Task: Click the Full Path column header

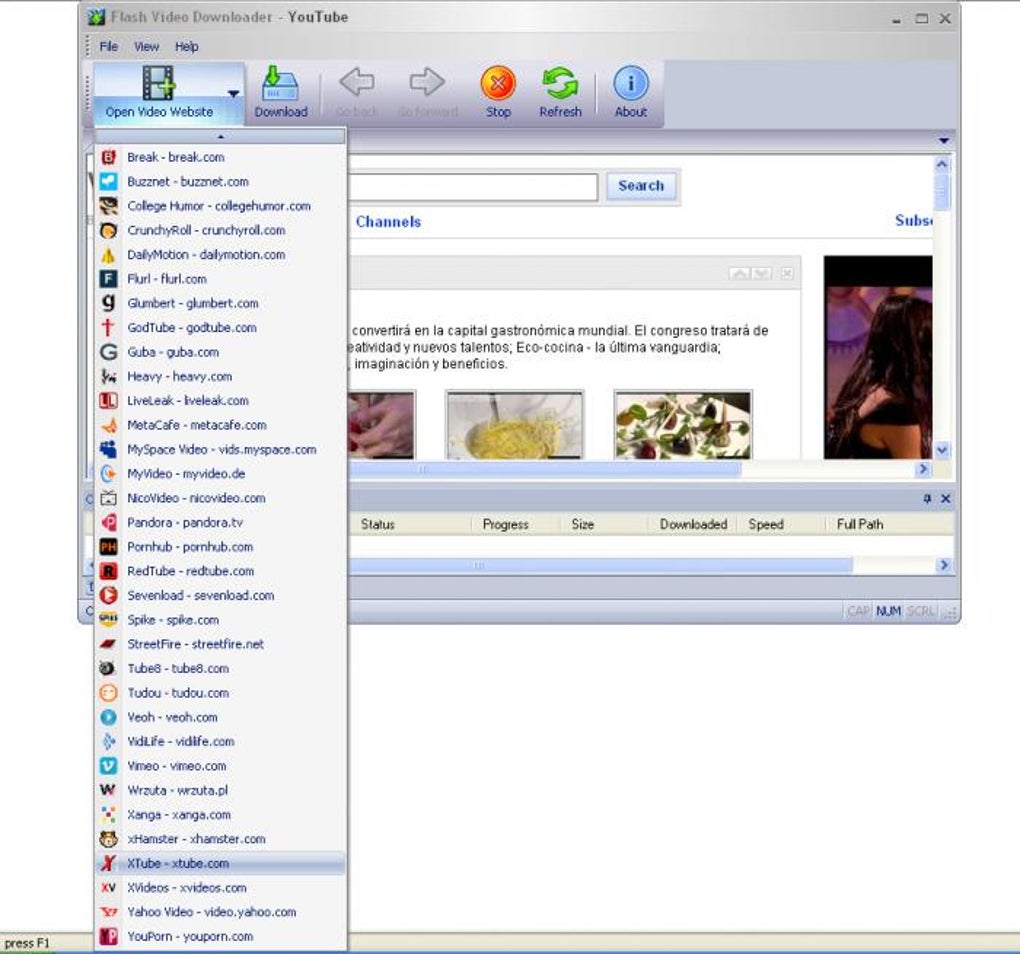Action: pyautogui.click(x=890, y=524)
